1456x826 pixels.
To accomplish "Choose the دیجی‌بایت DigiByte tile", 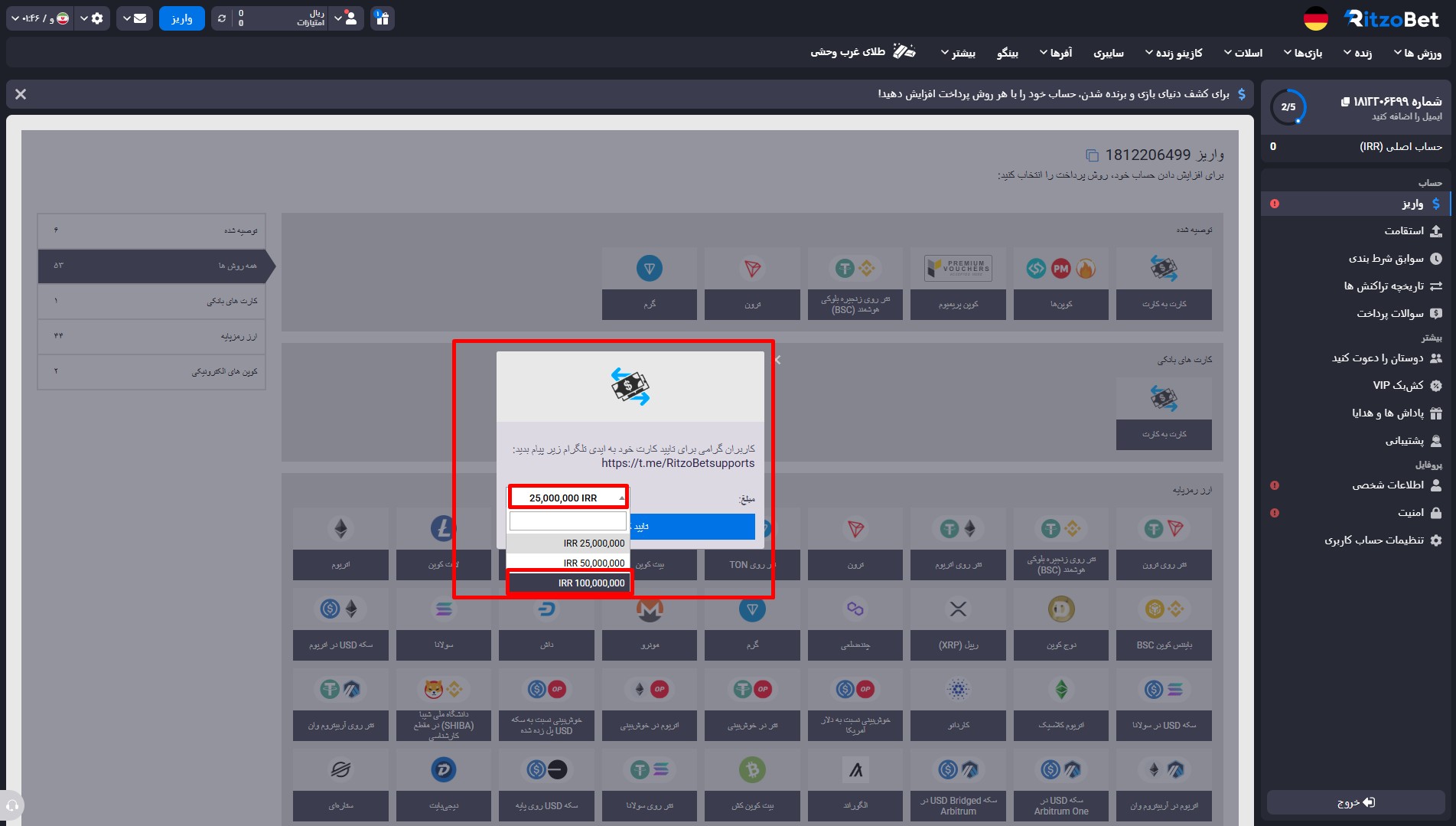I will [444, 785].
